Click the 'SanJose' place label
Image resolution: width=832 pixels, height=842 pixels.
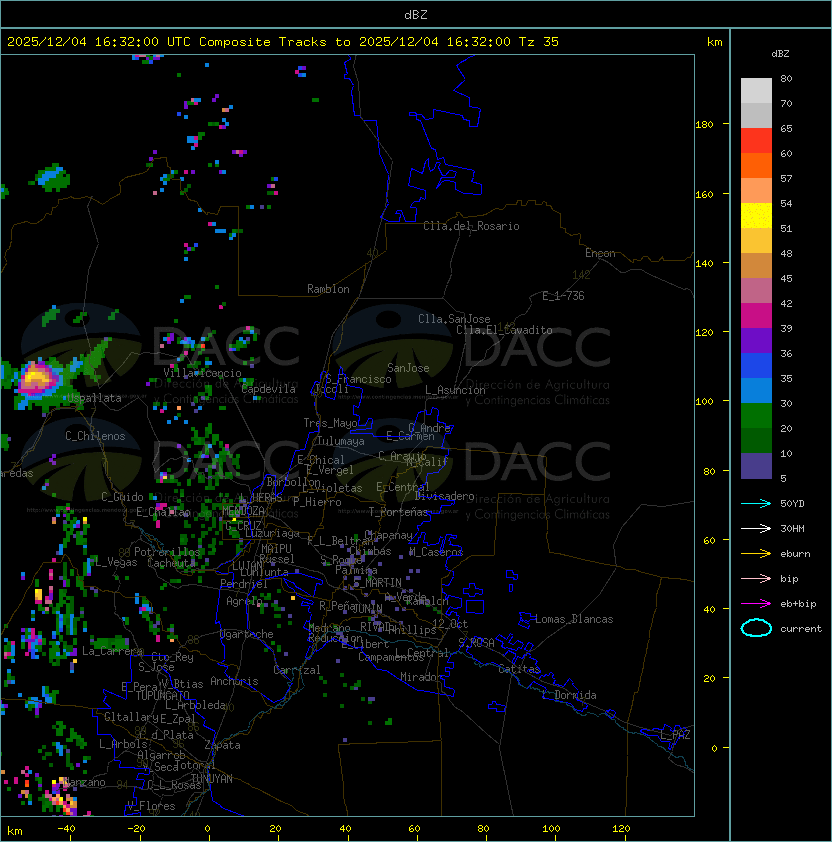(x=408, y=368)
